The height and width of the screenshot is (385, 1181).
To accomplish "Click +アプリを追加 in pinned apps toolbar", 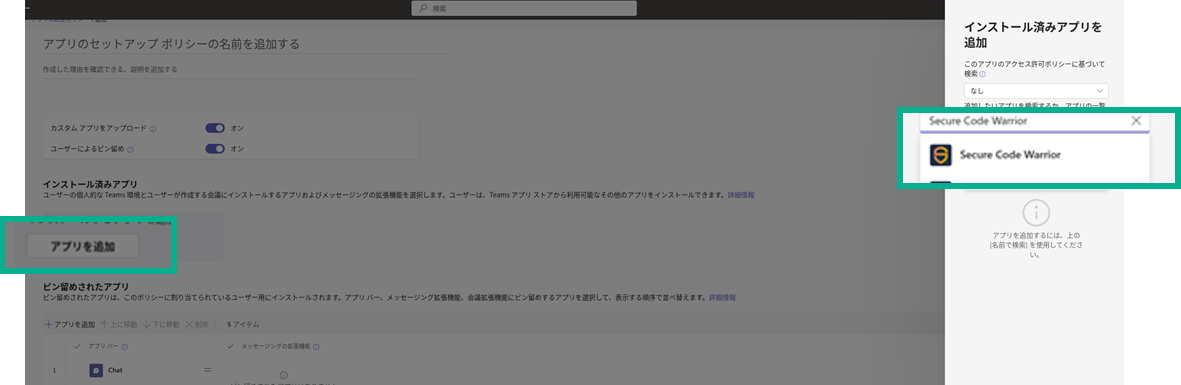I will pos(70,325).
